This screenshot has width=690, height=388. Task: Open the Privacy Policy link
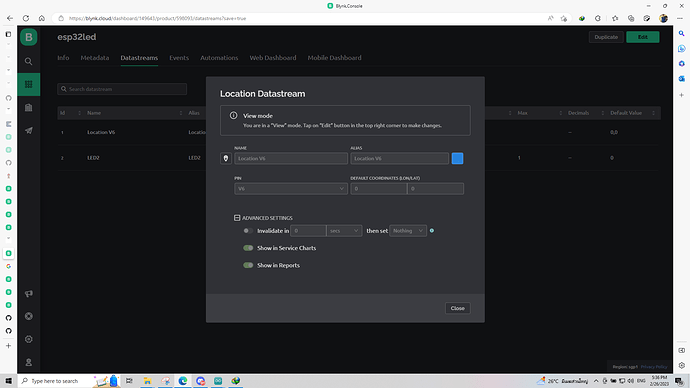(654, 366)
